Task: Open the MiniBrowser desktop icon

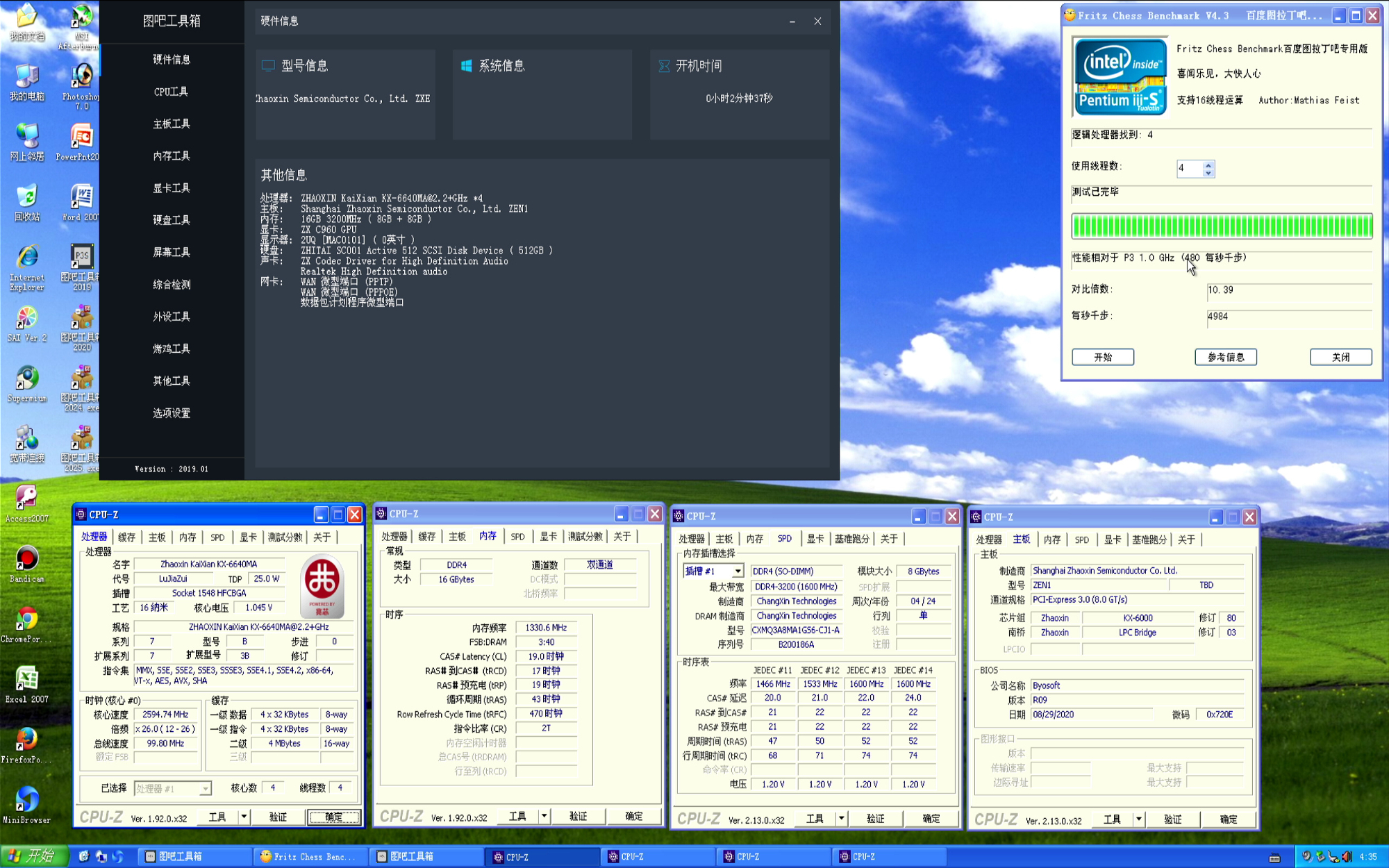Action: [x=27, y=806]
